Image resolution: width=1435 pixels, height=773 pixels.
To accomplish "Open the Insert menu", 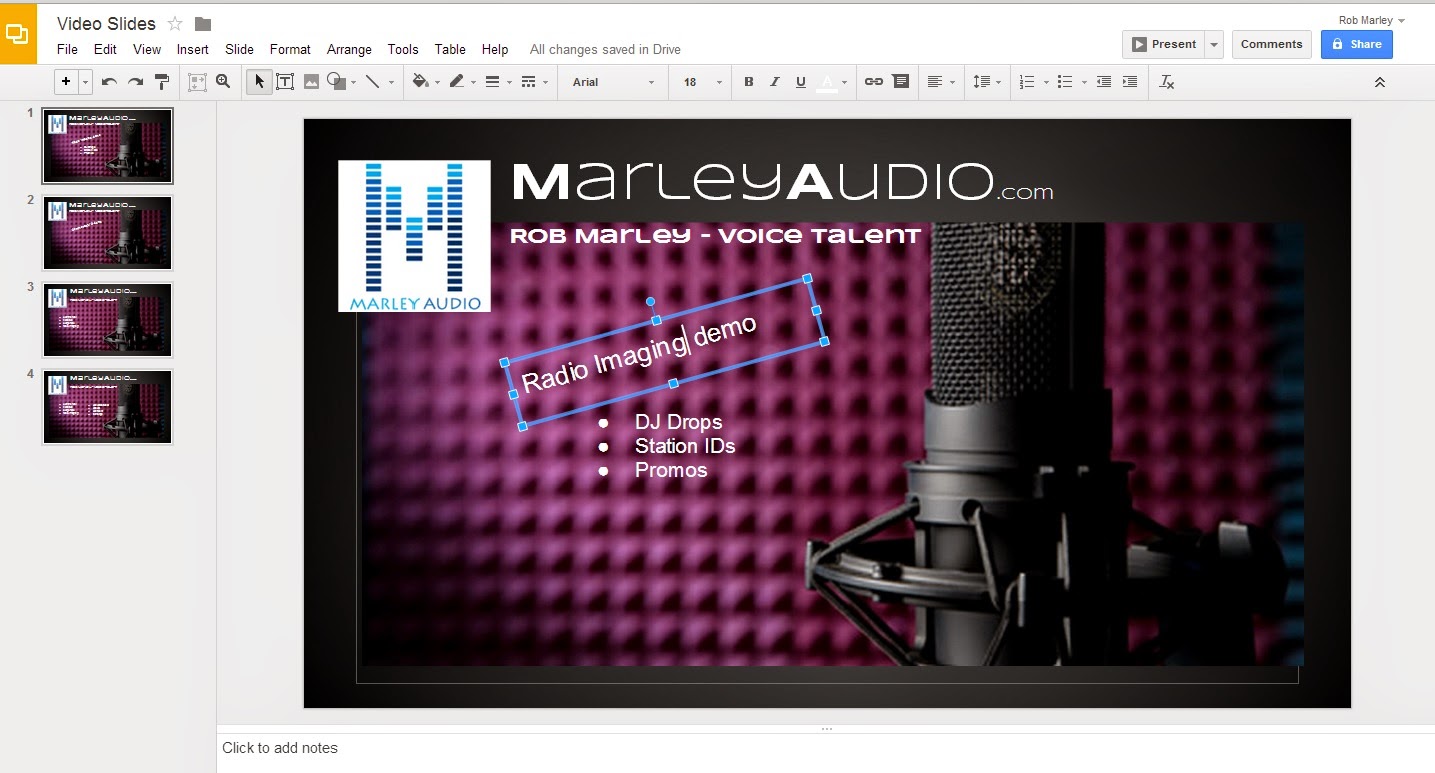I will point(193,49).
